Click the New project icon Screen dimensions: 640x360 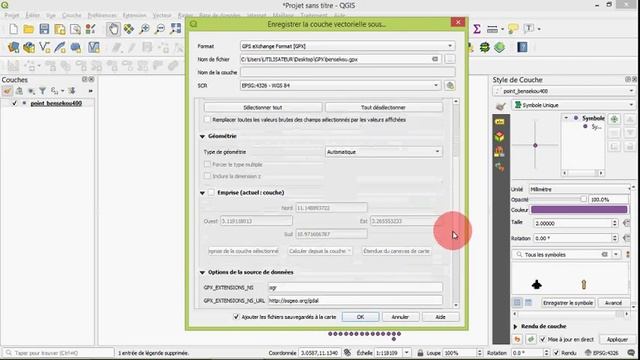[x=13, y=29]
